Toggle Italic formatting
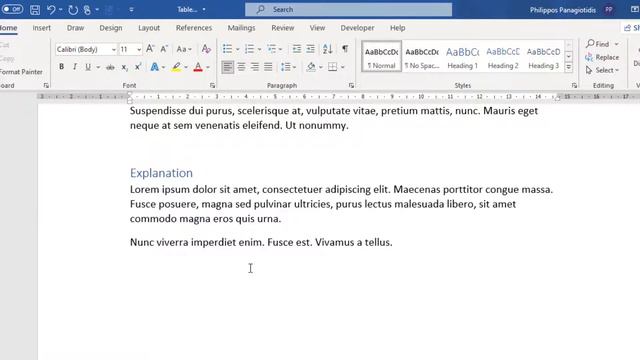The width and height of the screenshot is (640, 360). tap(74, 67)
